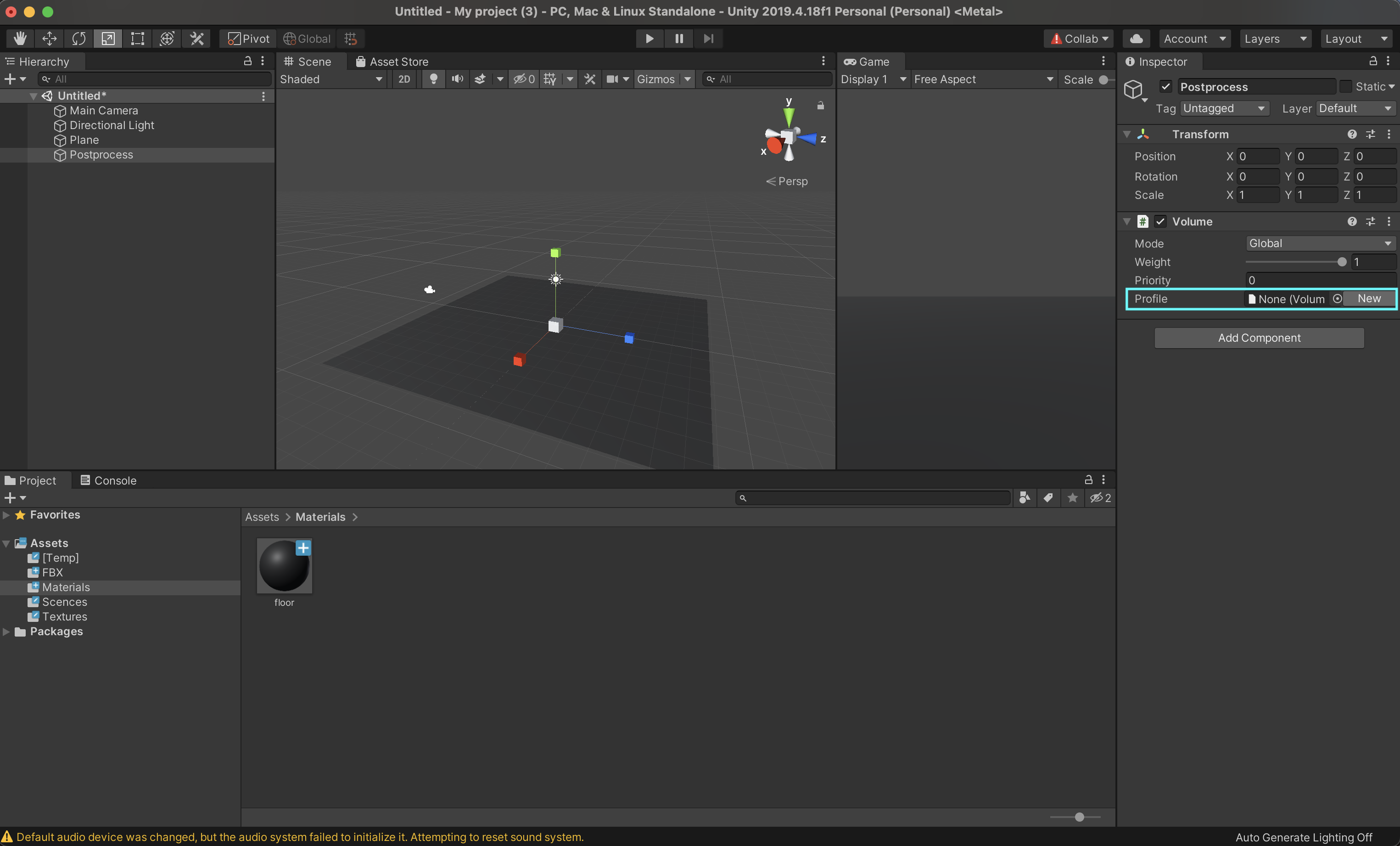Screen dimensions: 1400x846
Task: Click New to create a Volume profile
Action: tap(1369, 299)
